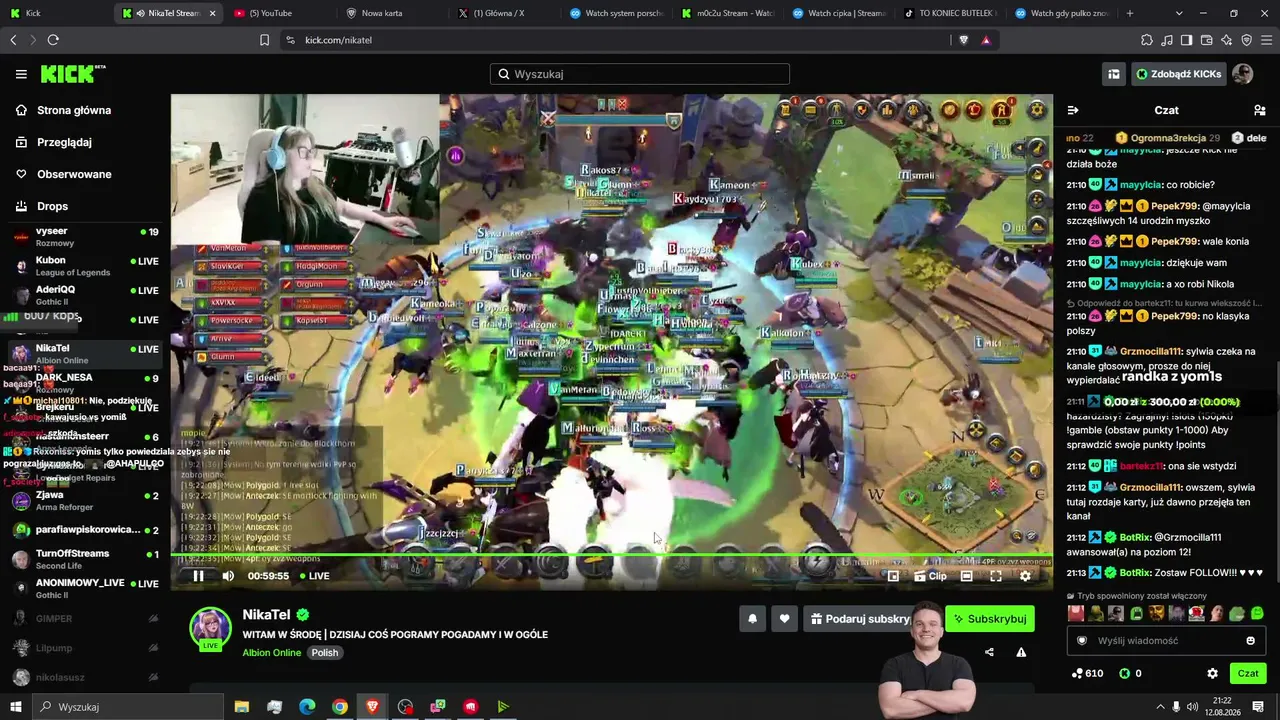Open the video player settings gear

[x=1025, y=576]
